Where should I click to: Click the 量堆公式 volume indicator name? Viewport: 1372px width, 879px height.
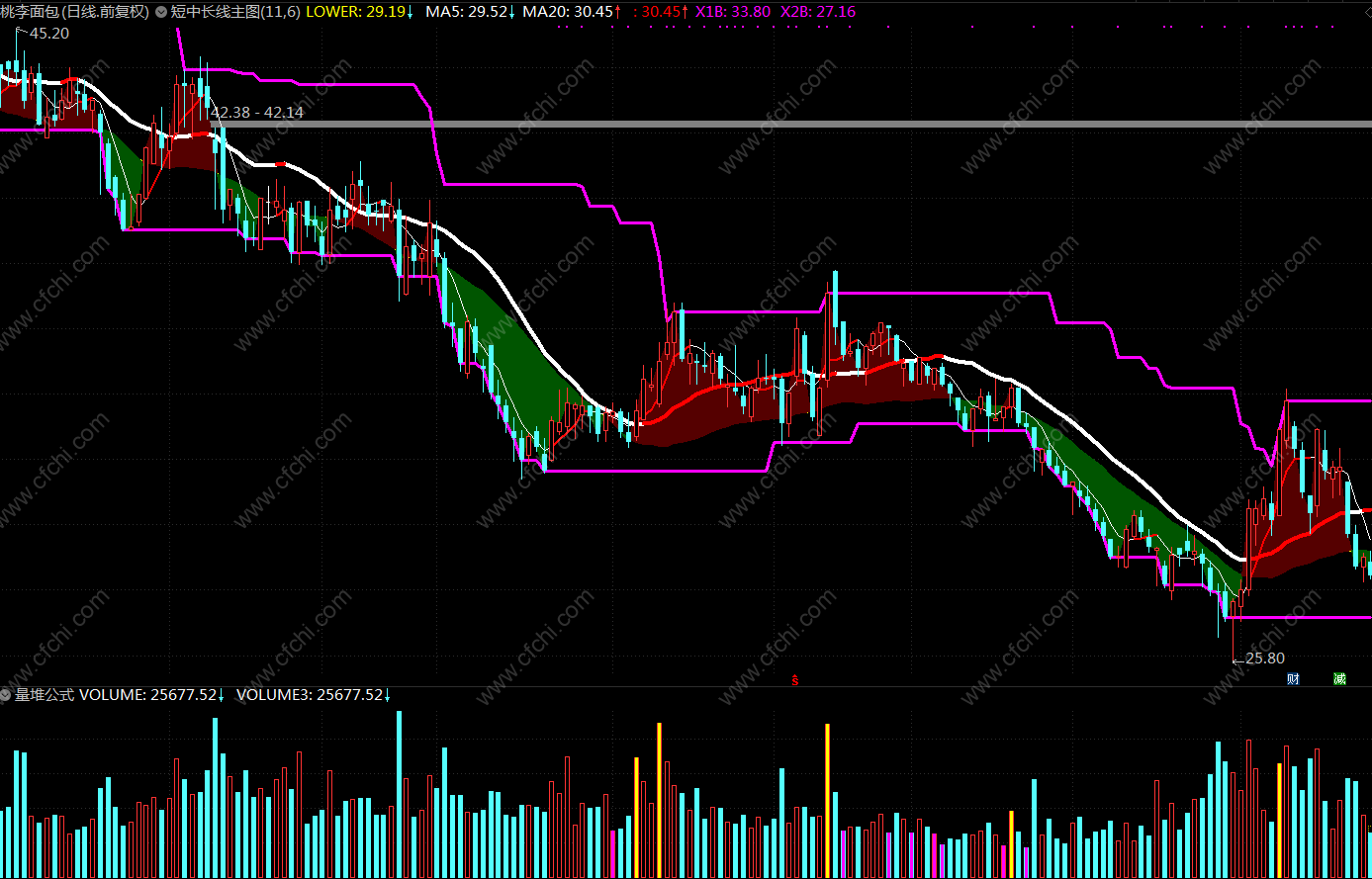(x=45, y=695)
